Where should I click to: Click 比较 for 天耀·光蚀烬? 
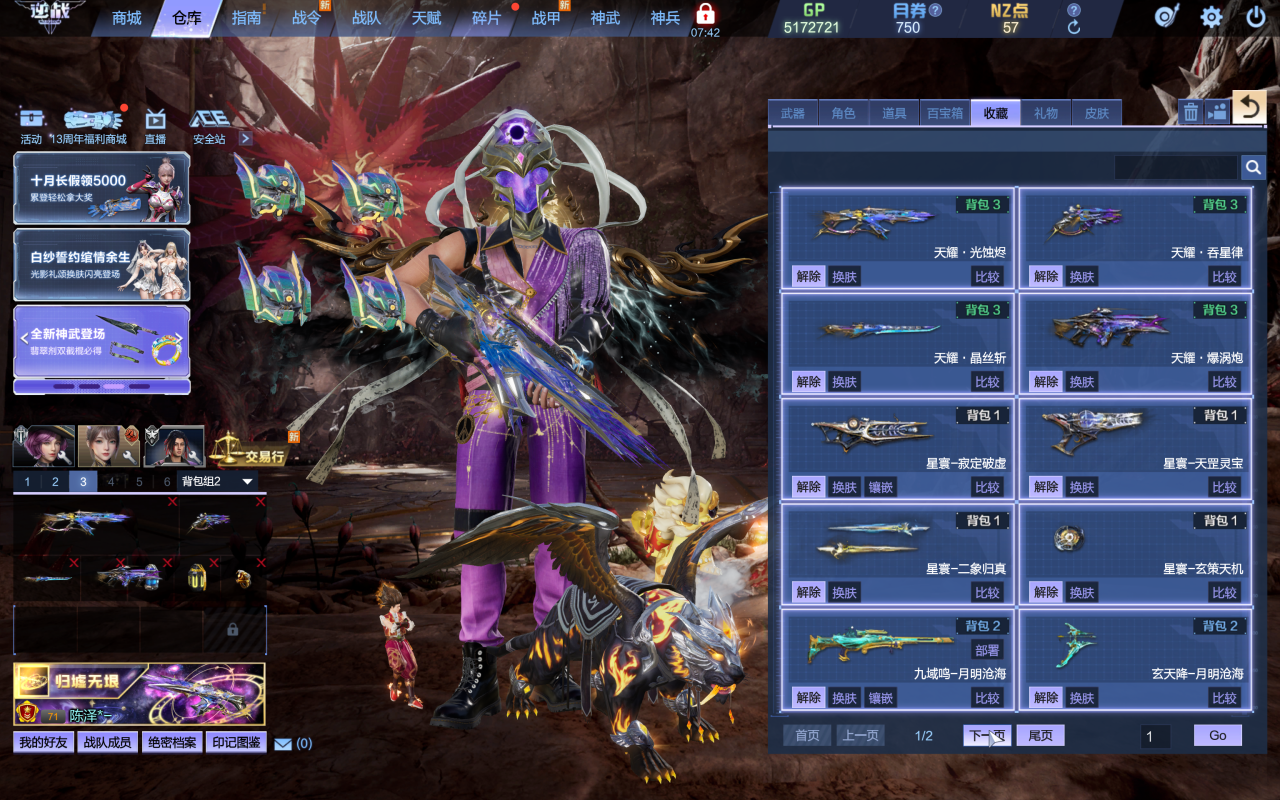pyautogui.click(x=987, y=277)
